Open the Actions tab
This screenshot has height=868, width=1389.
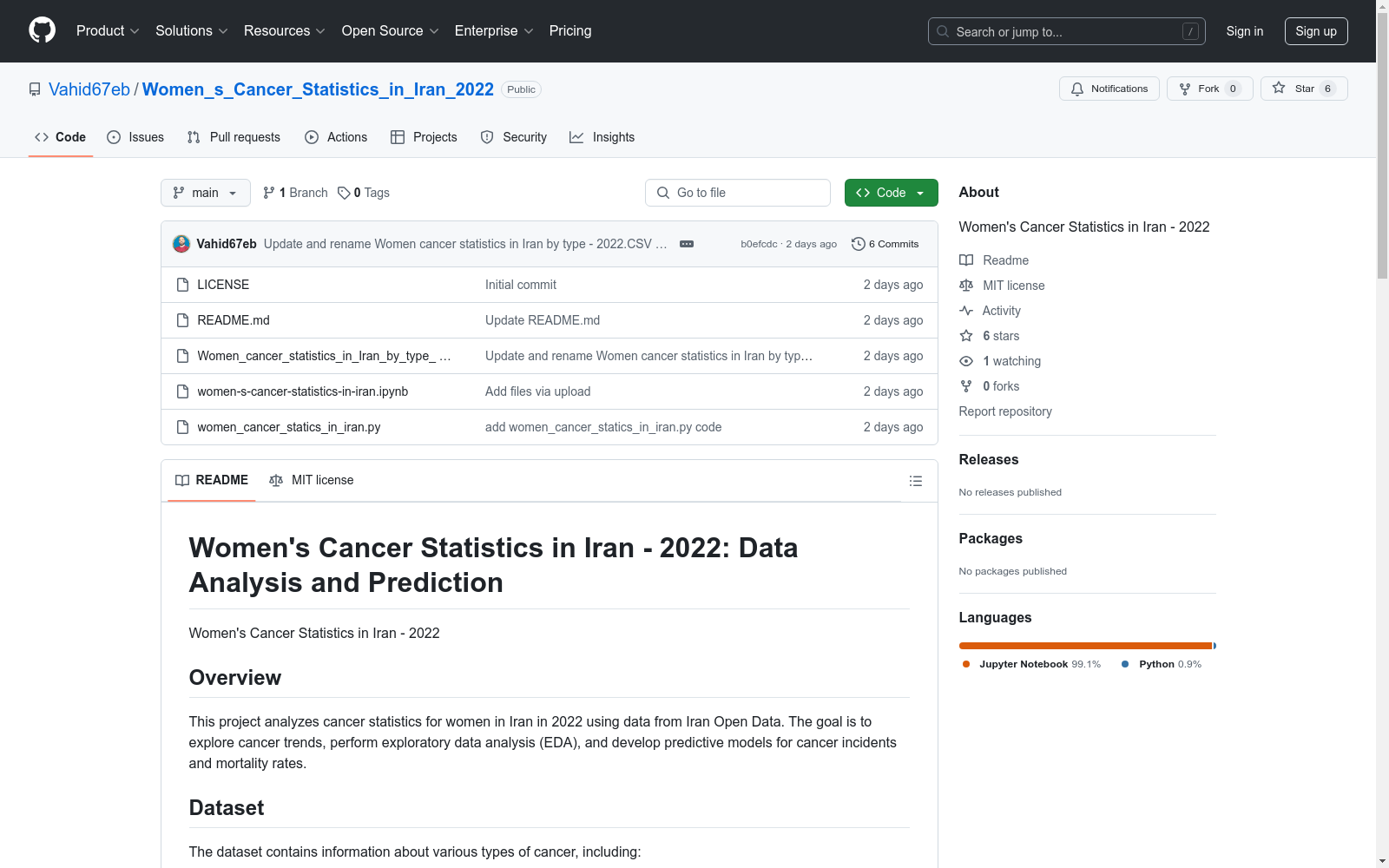pyautogui.click(x=336, y=137)
